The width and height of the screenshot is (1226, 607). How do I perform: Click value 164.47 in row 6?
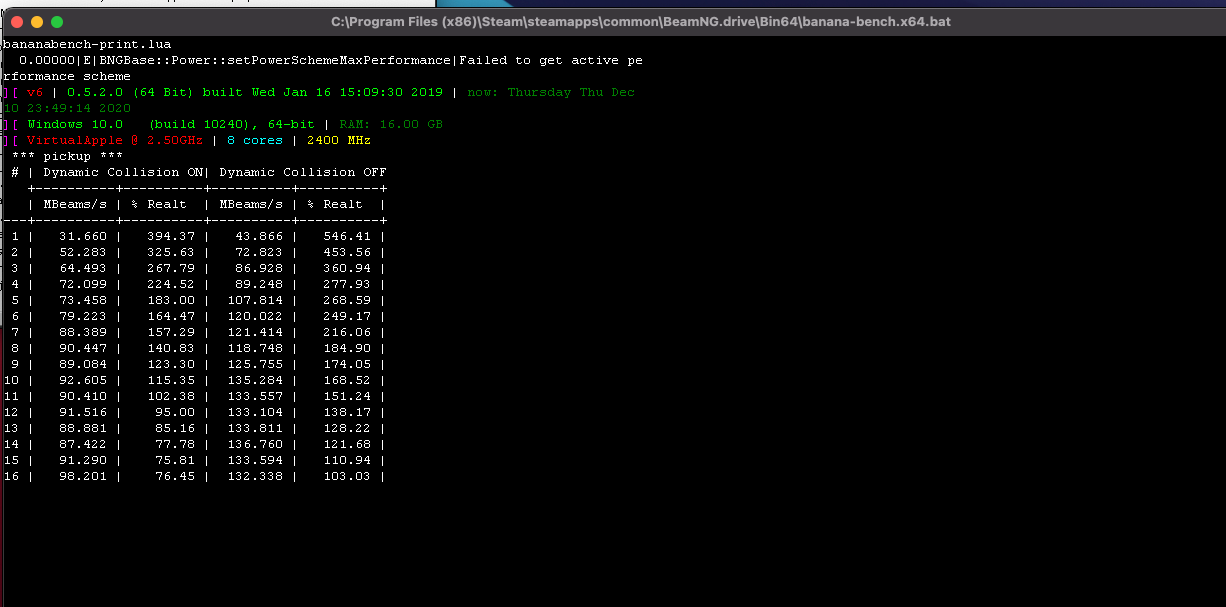click(171, 316)
